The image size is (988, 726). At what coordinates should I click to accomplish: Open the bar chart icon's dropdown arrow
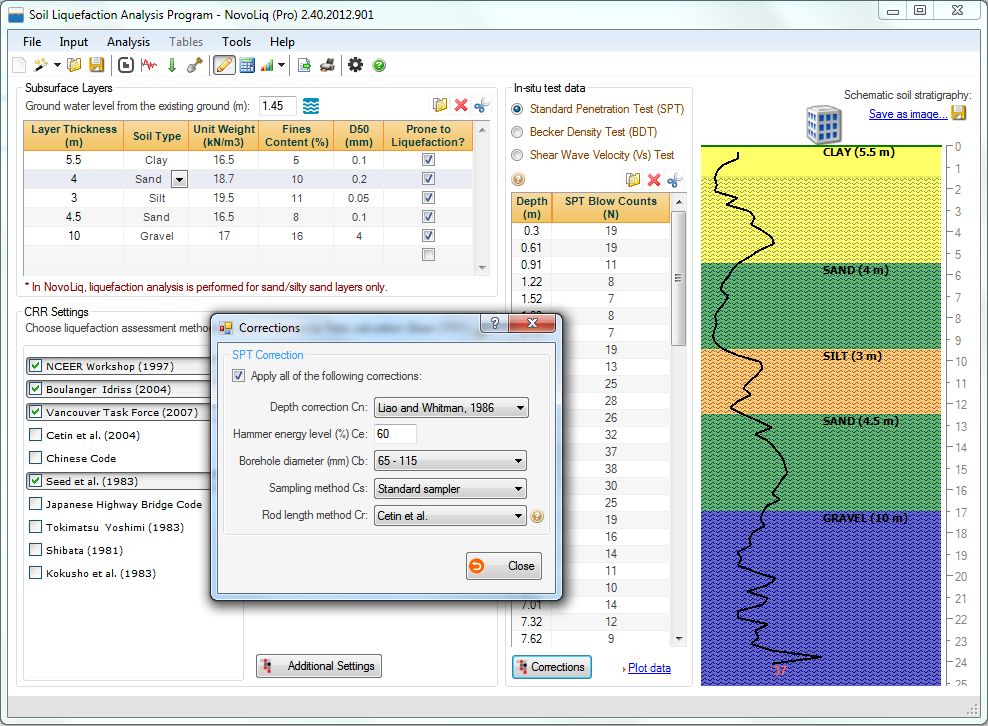[282, 65]
